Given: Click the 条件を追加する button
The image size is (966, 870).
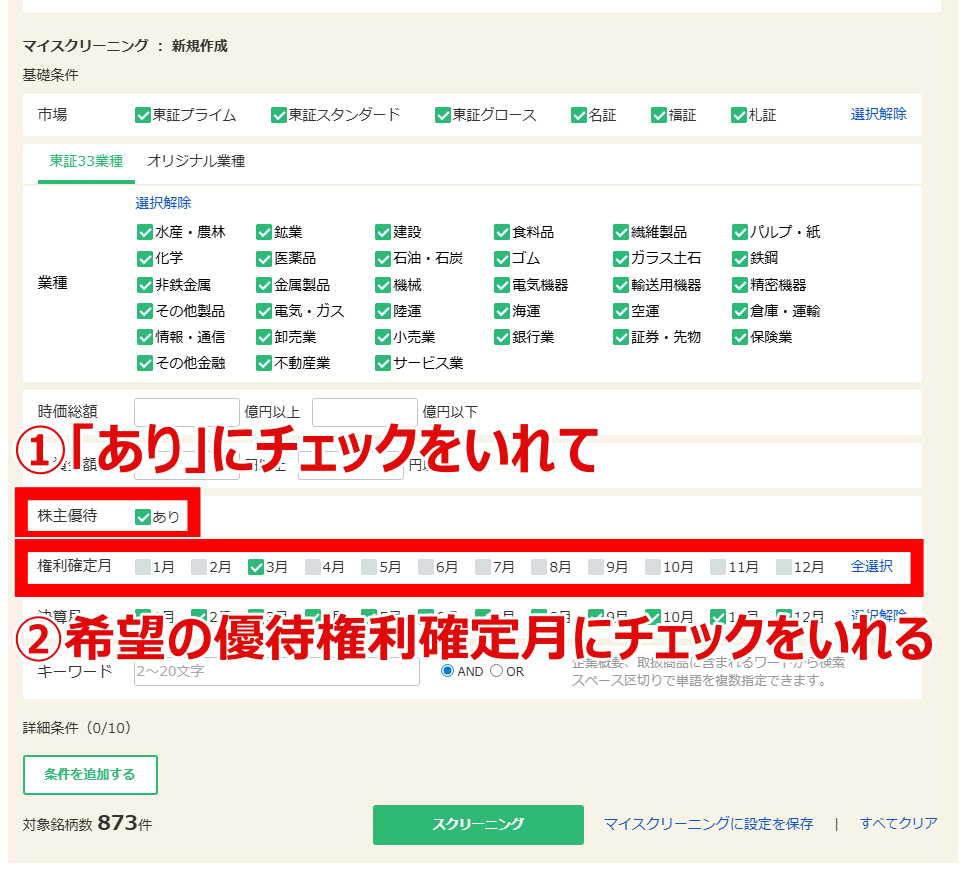Looking at the screenshot, I should point(90,774).
